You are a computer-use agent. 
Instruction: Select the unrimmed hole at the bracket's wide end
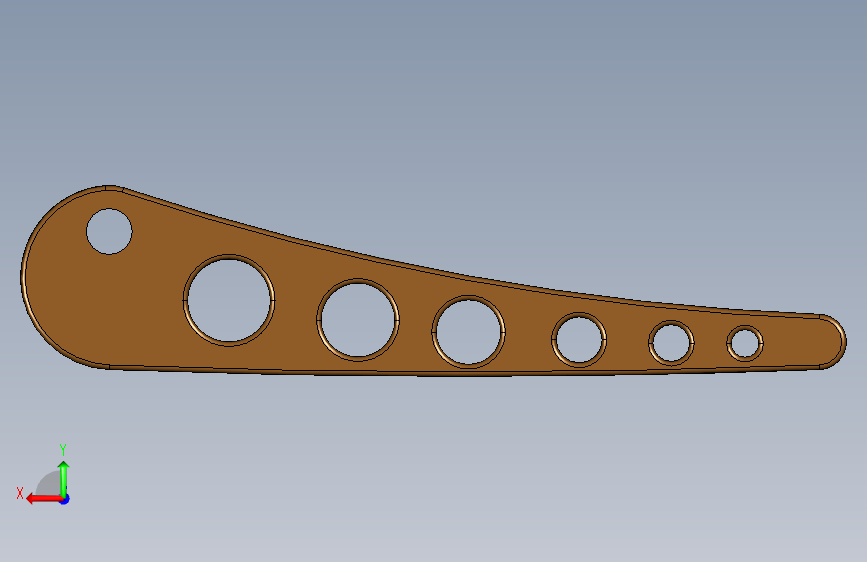click(109, 231)
